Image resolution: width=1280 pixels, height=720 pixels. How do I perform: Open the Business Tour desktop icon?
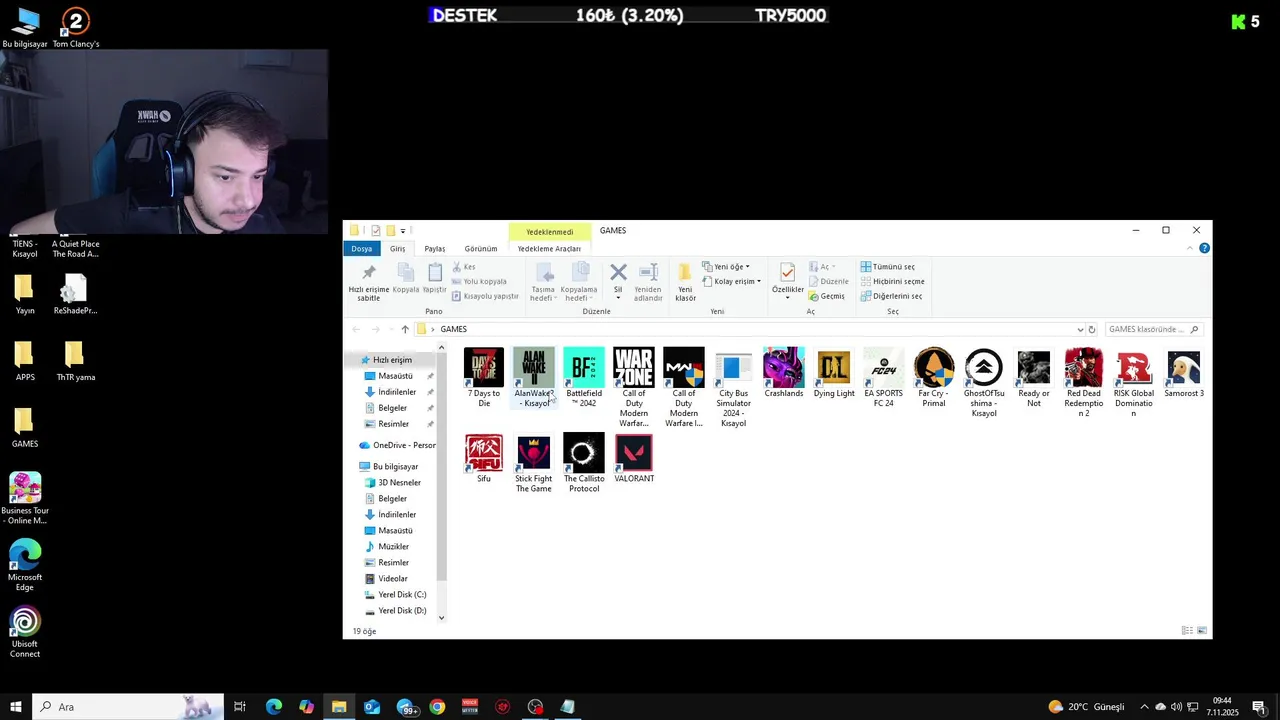click(25, 498)
